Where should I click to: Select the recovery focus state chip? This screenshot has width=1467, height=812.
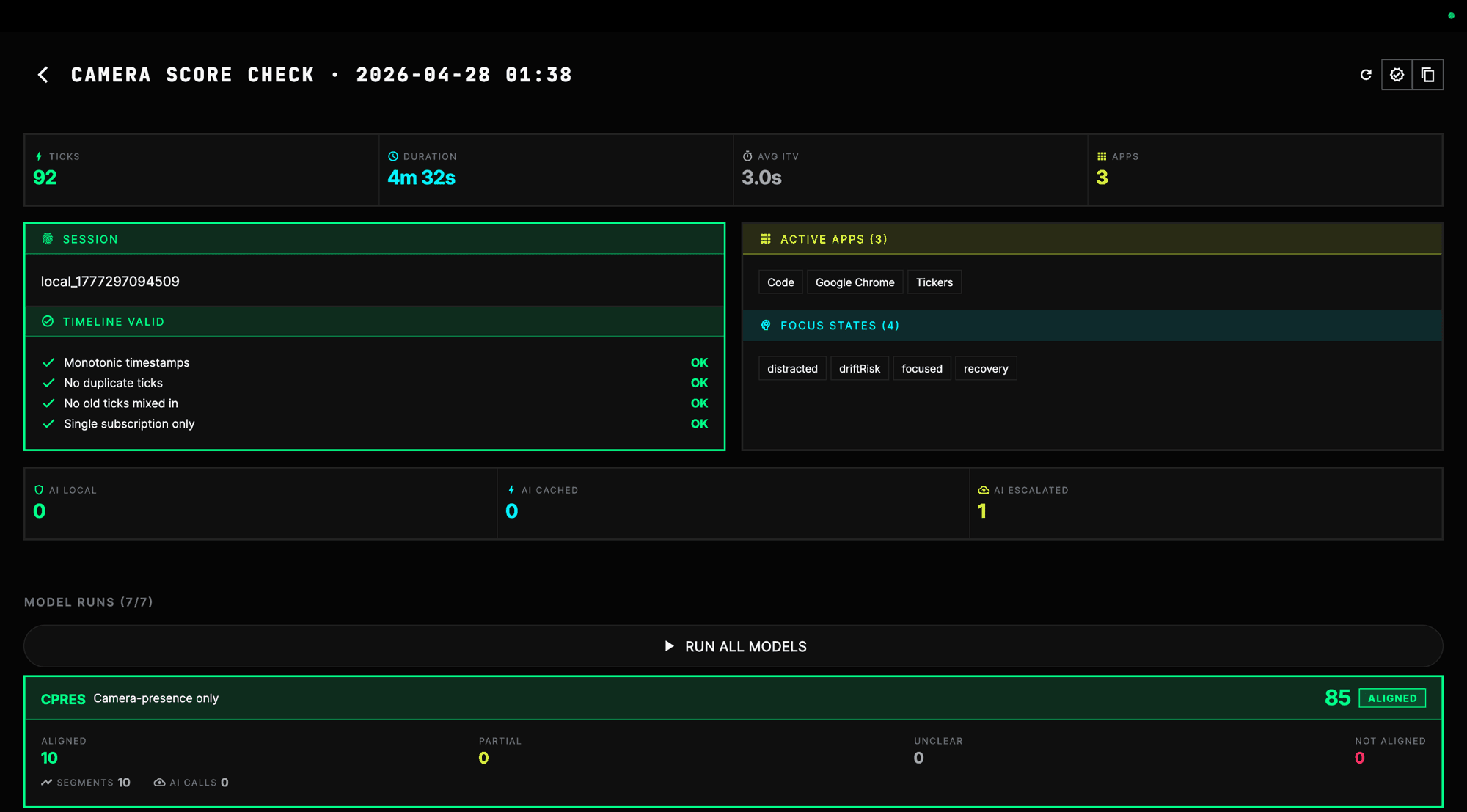pyautogui.click(x=986, y=369)
